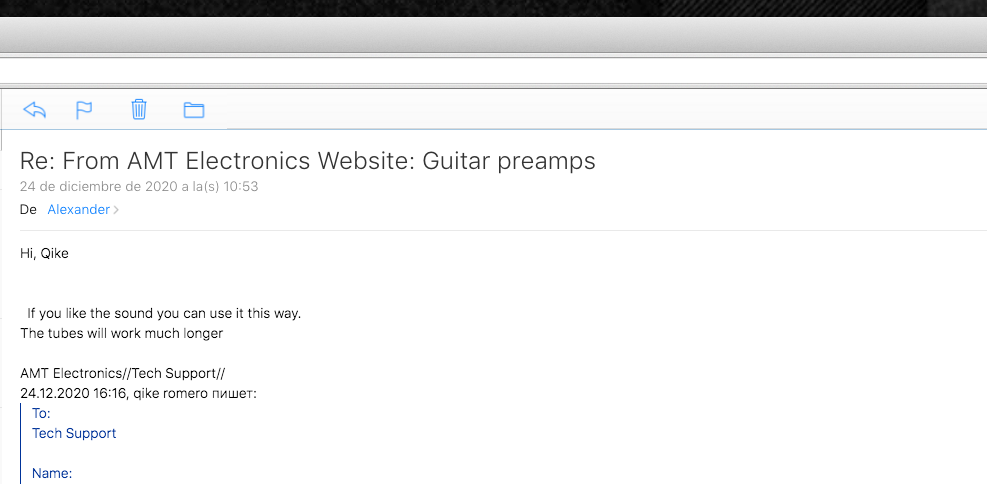Click the AMT Electronics//Tech Support// signature
Screen dimensions: 987x484
coord(123,373)
